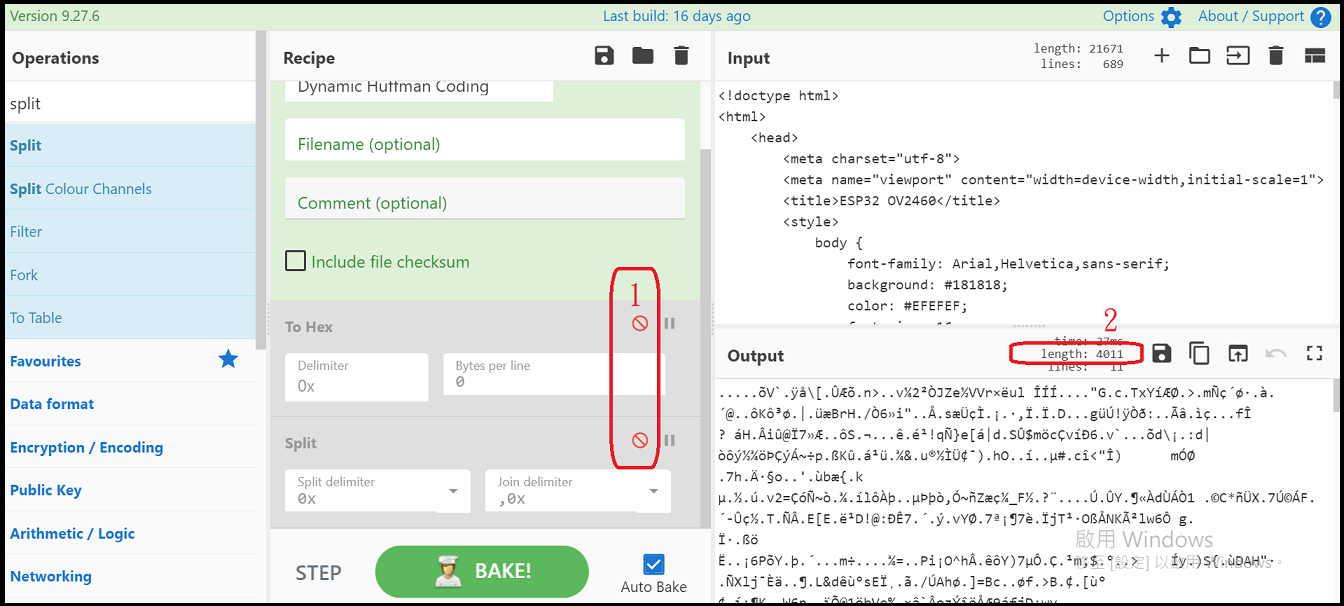Disable the Split operation
This screenshot has height=606, width=1344.
[640, 440]
